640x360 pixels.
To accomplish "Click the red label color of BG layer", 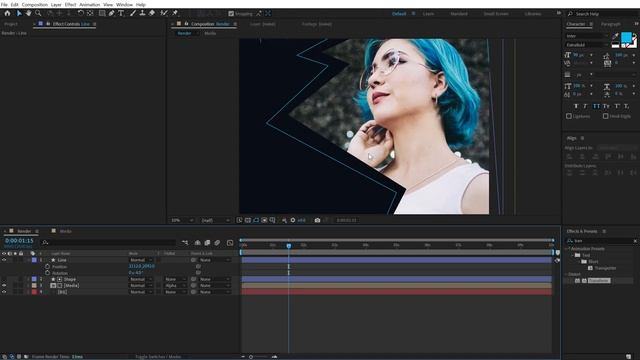I will coord(34,292).
